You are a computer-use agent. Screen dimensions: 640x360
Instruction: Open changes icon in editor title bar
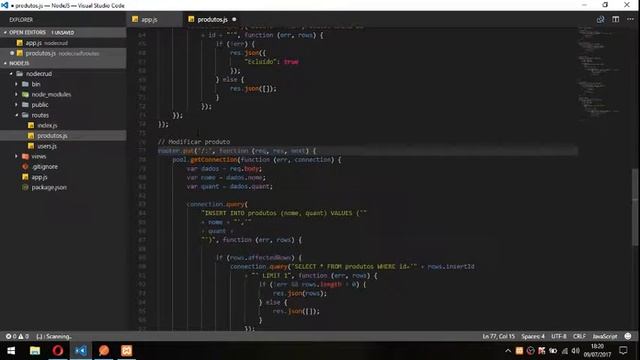[600, 19]
